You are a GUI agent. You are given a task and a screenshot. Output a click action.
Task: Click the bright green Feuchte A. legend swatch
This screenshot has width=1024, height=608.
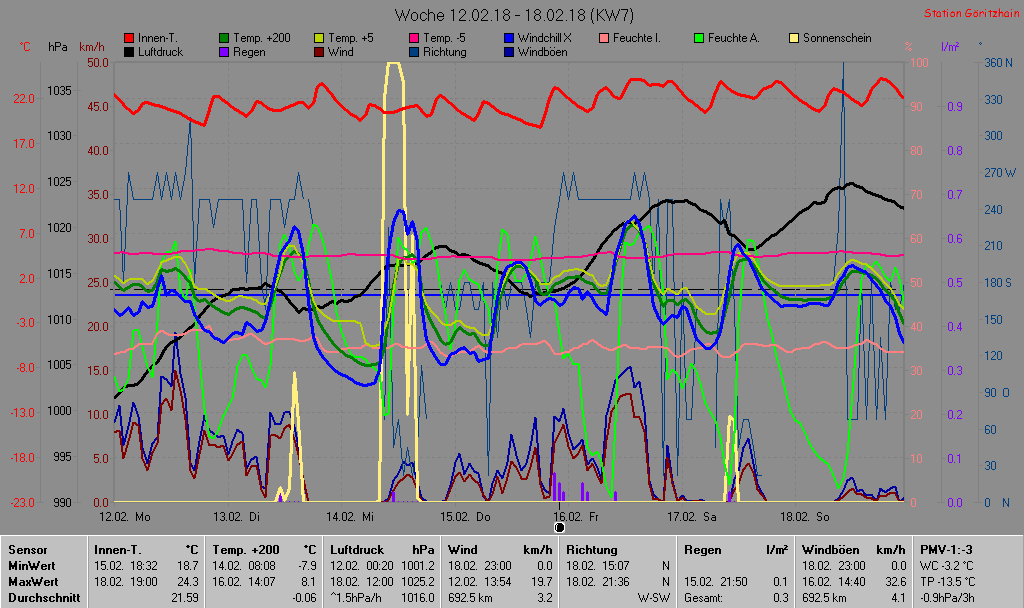(699, 38)
